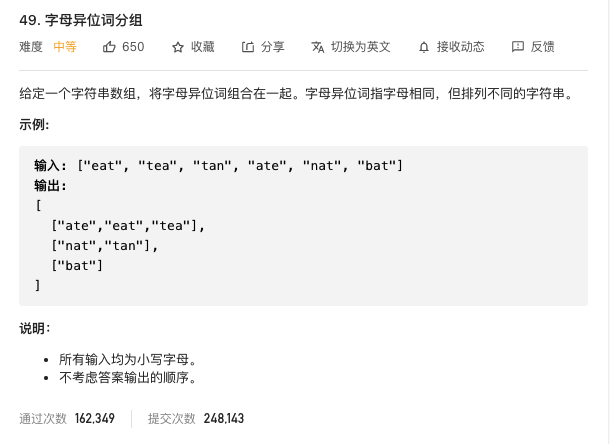Click the 示例 heading

34,125
